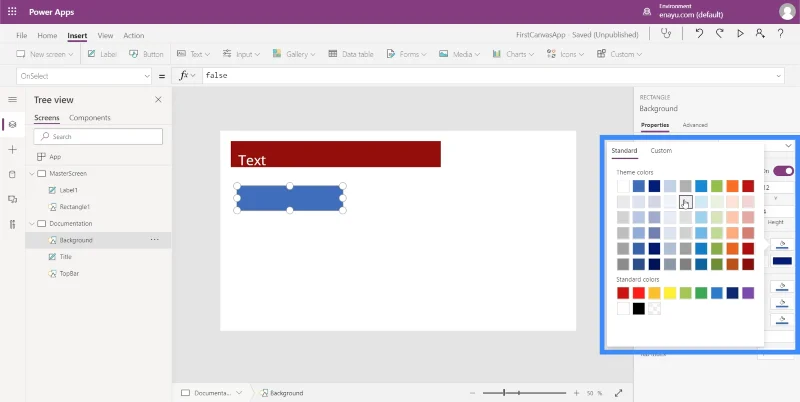
Task: Preview the app with Play icon
Action: [x=740, y=34]
